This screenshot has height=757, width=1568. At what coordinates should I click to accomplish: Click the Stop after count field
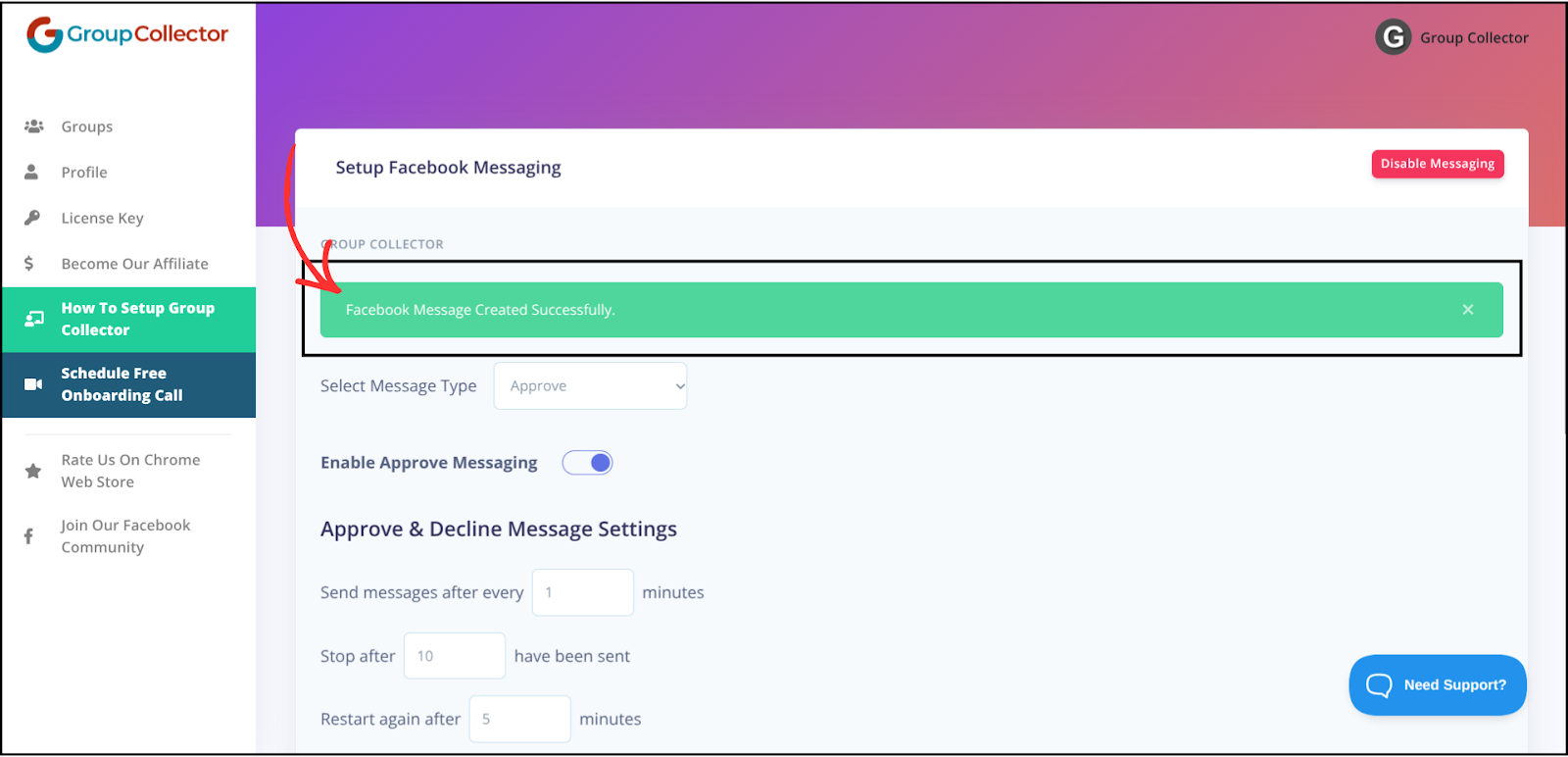tap(455, 656)
